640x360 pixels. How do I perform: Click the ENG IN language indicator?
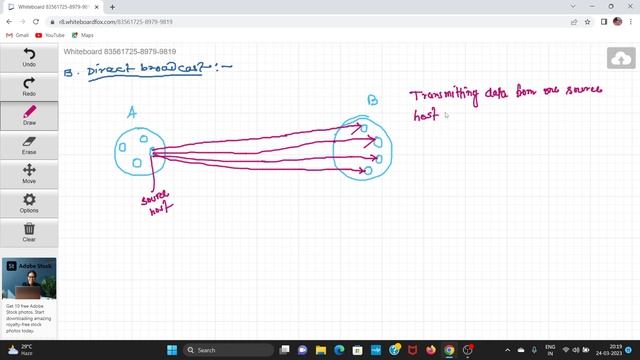[x=550, y=350]
